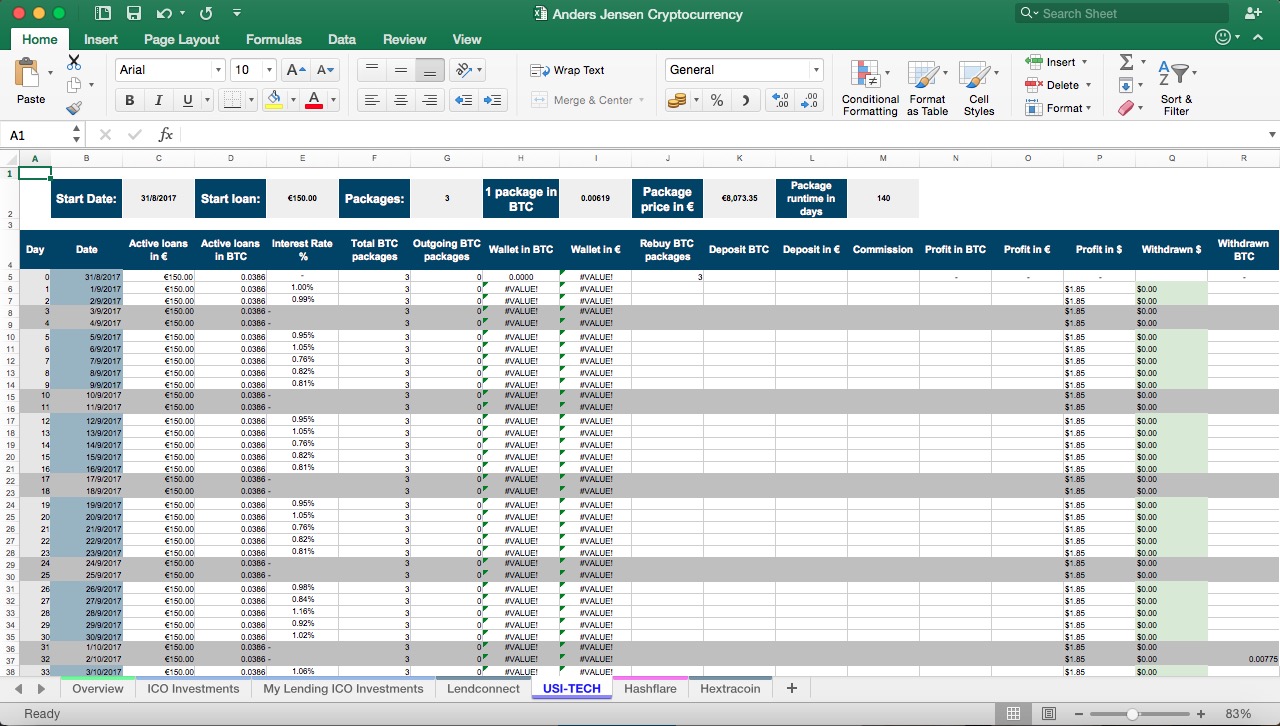Click the Save icon in title bar
Viewport: 1280px width, 726px height.
click(x=133, y=14)
